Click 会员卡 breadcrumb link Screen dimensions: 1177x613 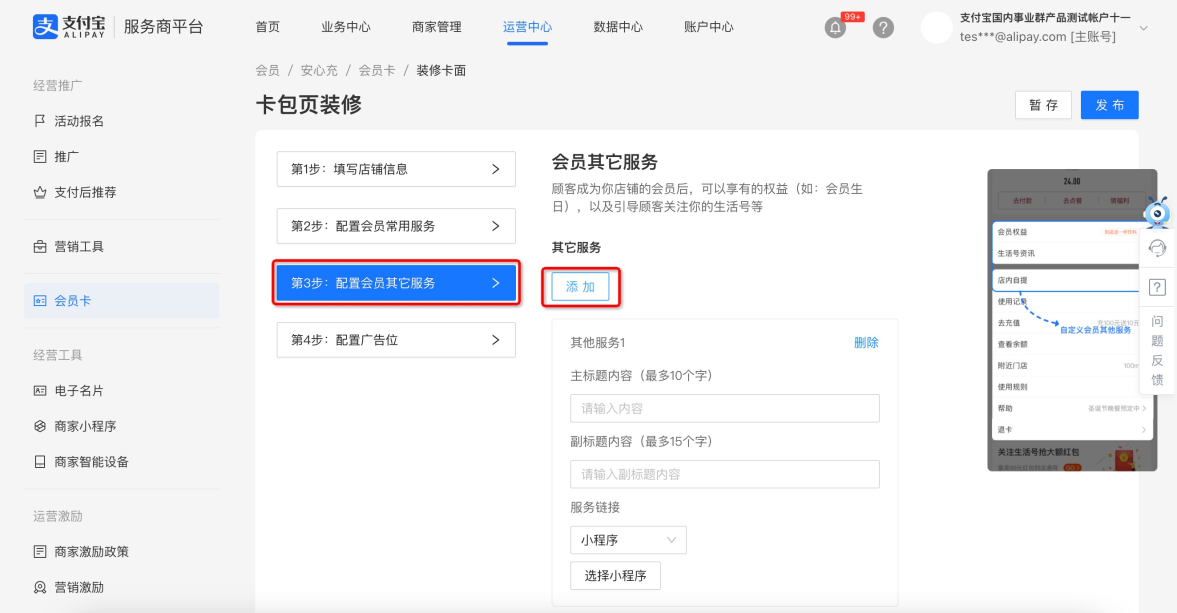(x=377, y=71)
